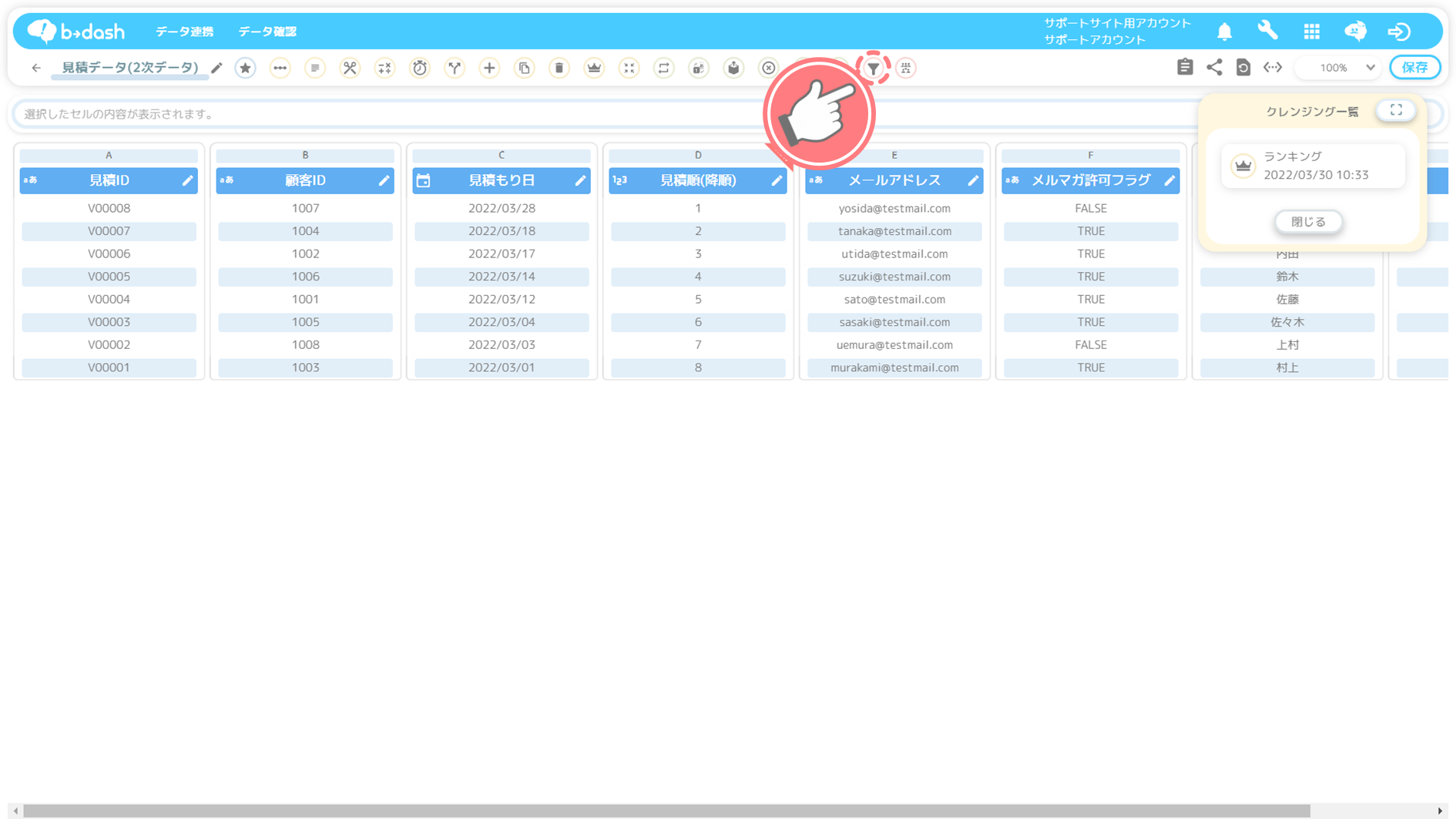This screenshot has height=819, width=1456.
Task: Click the 閉じる button in cleansing panel
Action: 1308,222
